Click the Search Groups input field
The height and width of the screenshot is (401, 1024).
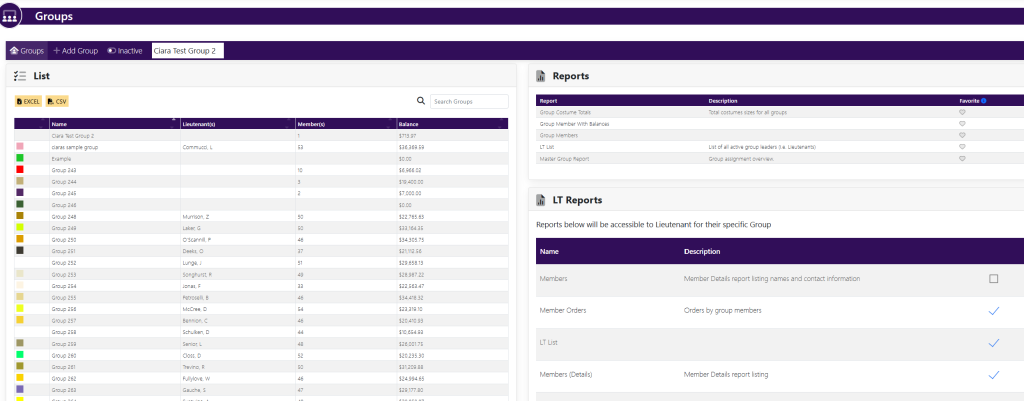click(x=468, y=101)
